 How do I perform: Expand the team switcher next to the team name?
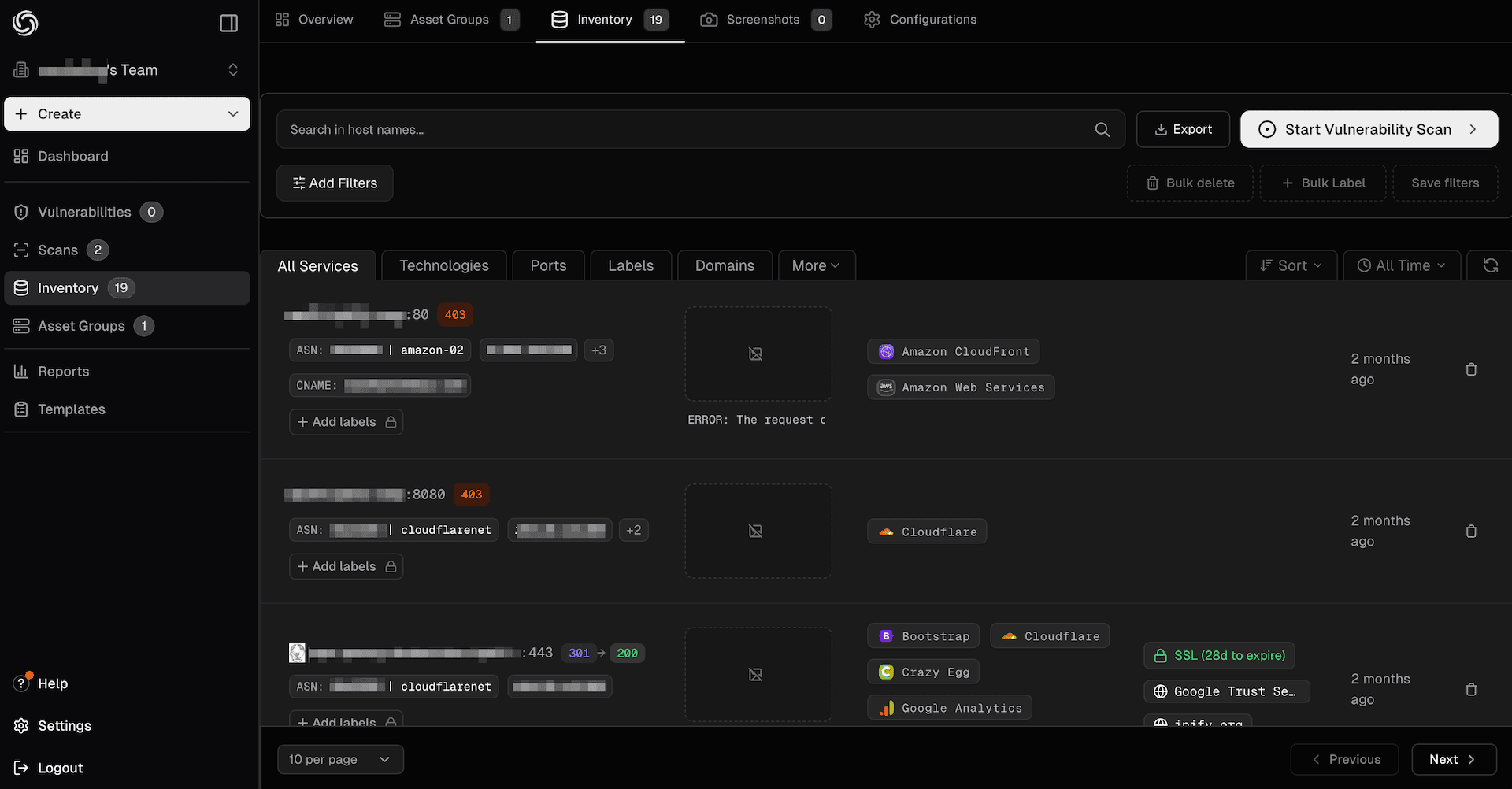(x=233, y=69)
